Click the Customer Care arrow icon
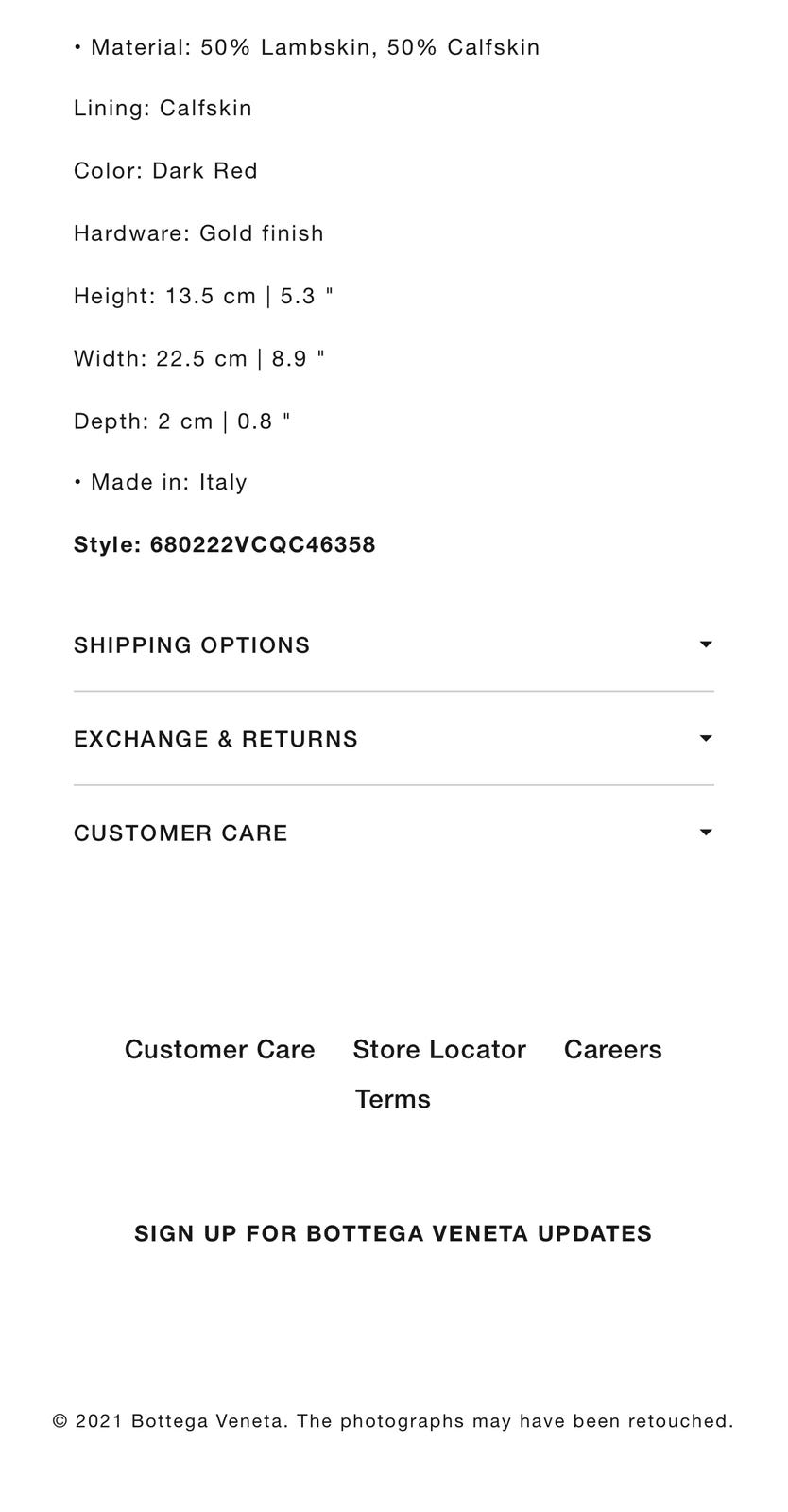 pos(705,833)
